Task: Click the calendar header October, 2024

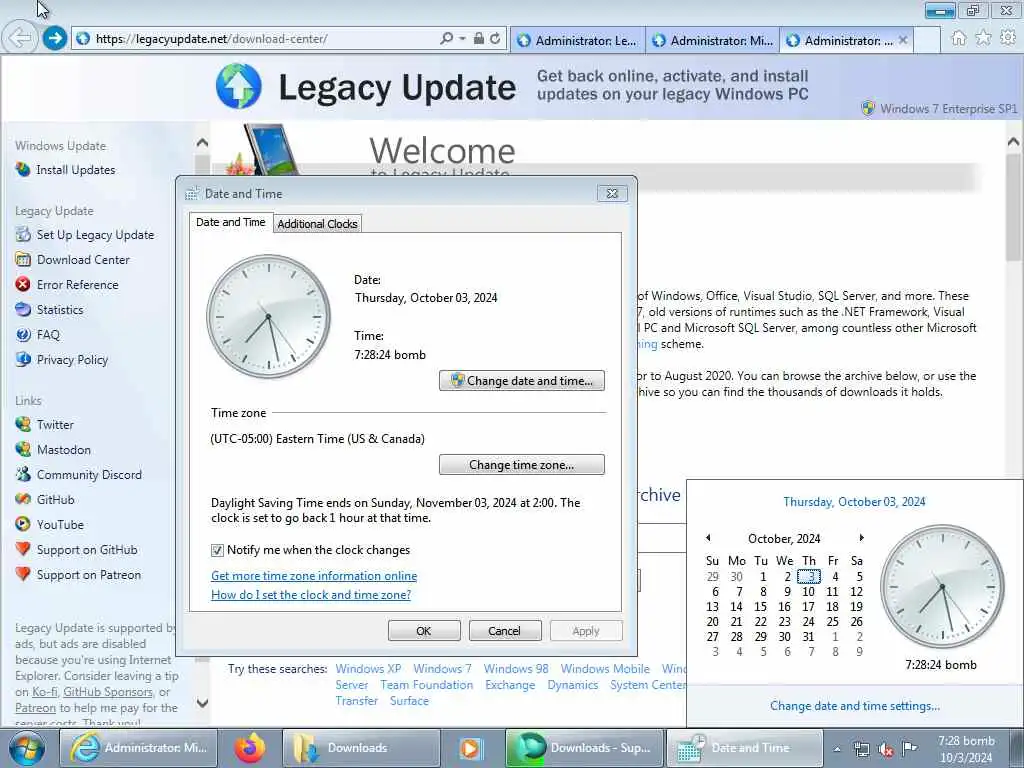Action: click(x=784, y=539)
